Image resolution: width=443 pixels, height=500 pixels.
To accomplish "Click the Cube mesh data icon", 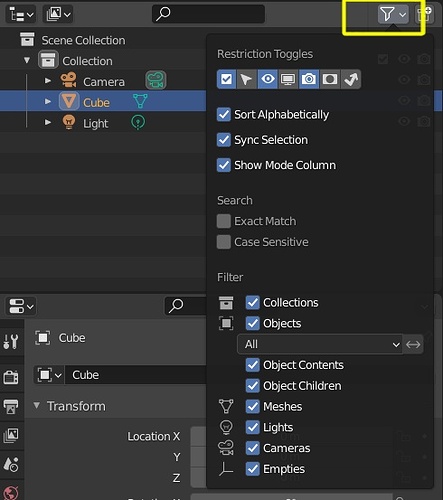I will [x=140, y=101].
